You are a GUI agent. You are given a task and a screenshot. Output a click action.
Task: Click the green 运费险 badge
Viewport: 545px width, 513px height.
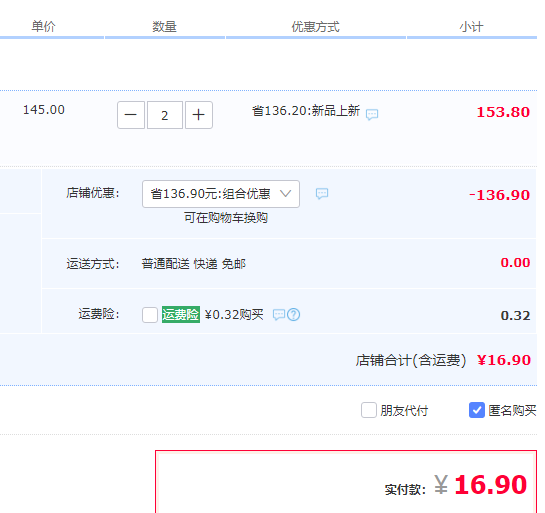181,315
